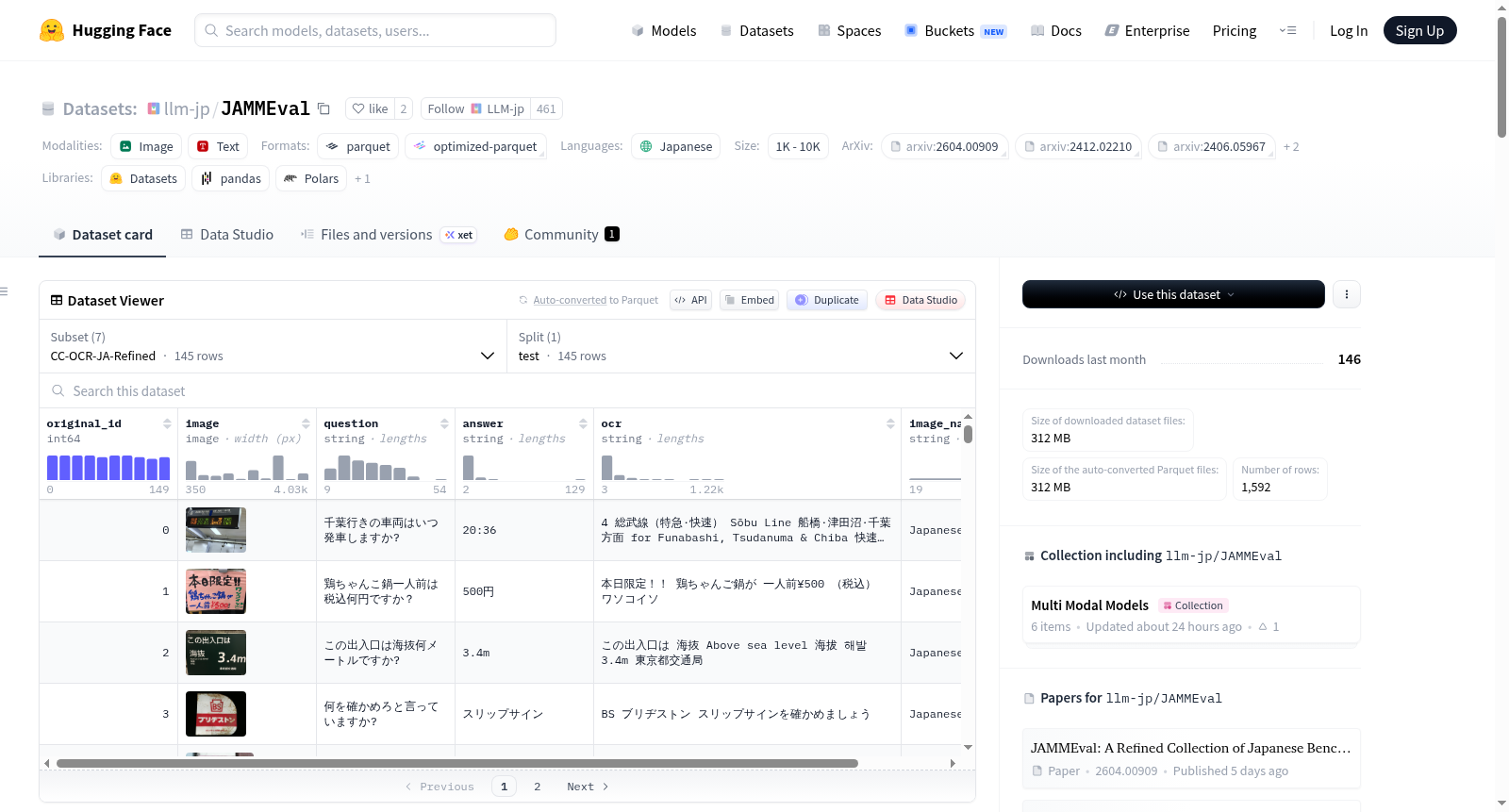Open the arxiv:2412.02210 tag
Image resolution: width=1509 pixels, height=812 pixels.
coord(1079,146)
